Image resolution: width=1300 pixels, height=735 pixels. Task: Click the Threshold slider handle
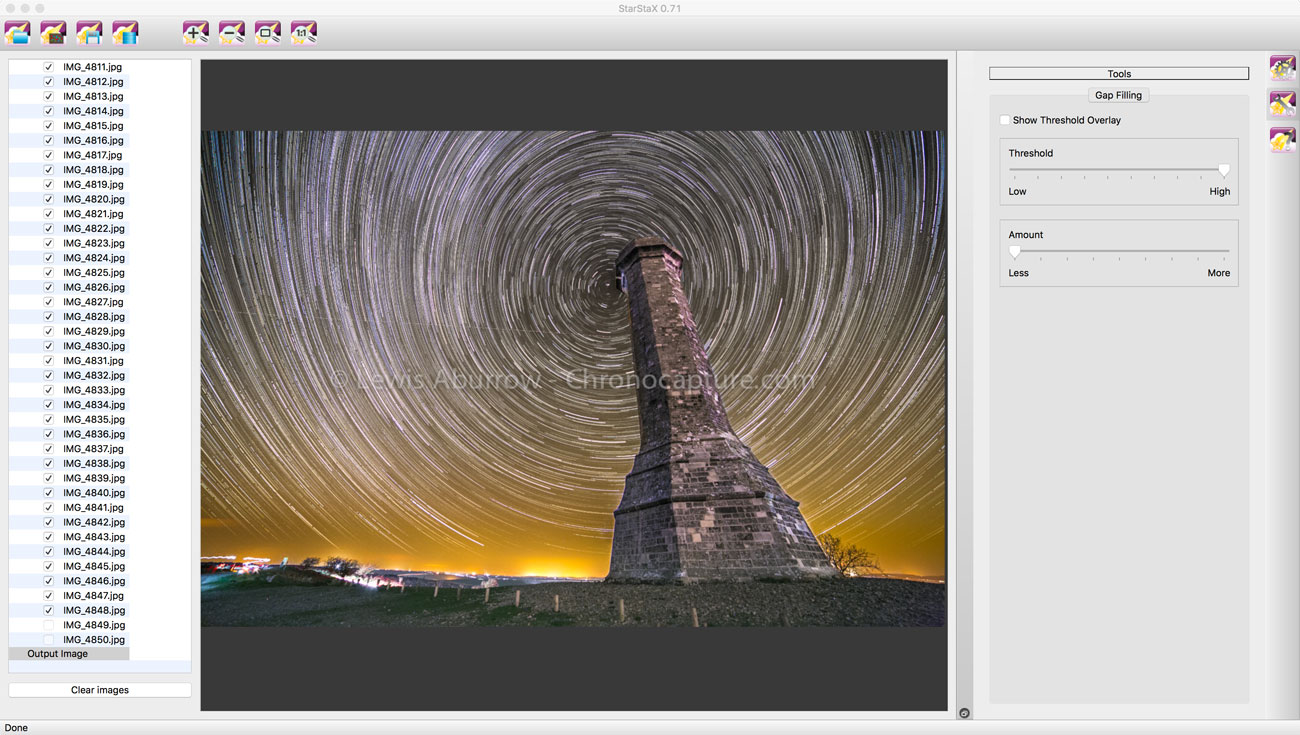pos(1223,171)
